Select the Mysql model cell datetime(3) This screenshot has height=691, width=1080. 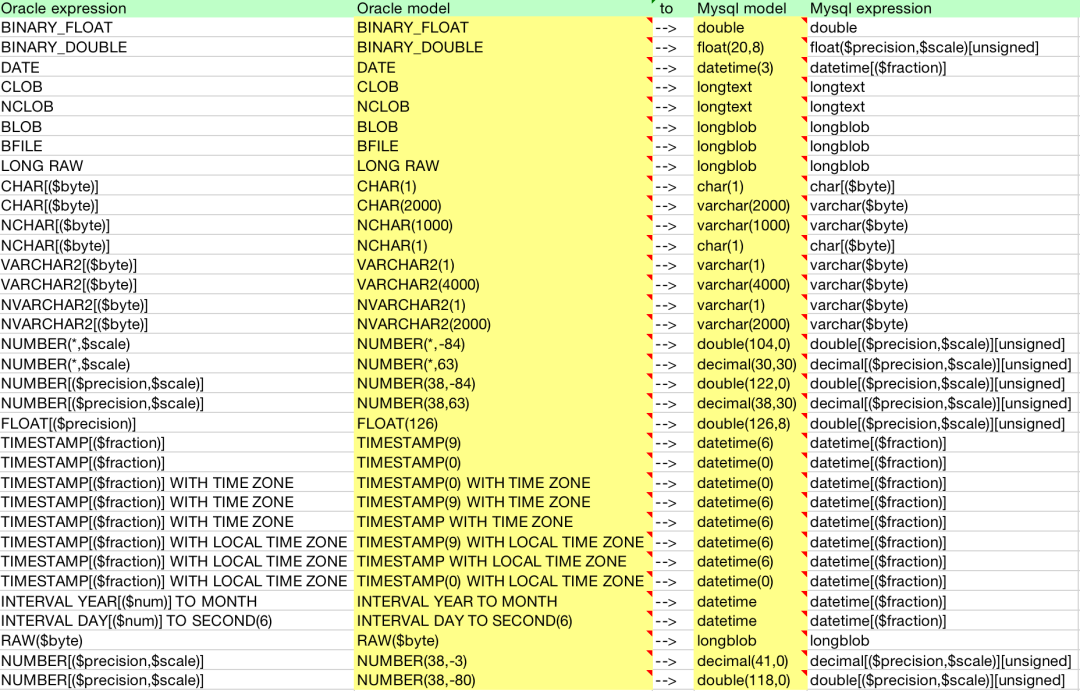pyautogui.click(x=750, y=68)
